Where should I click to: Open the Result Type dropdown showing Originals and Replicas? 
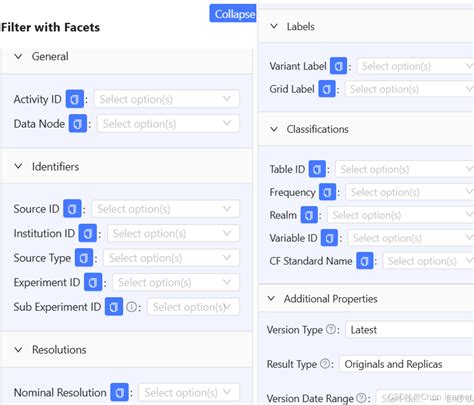coord(407,364)
